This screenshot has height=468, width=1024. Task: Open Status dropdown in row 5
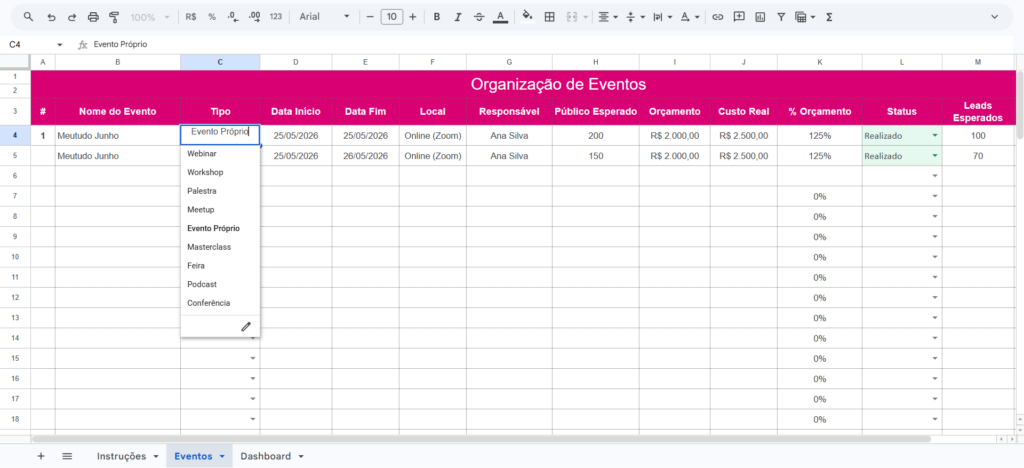pos(935,156)
